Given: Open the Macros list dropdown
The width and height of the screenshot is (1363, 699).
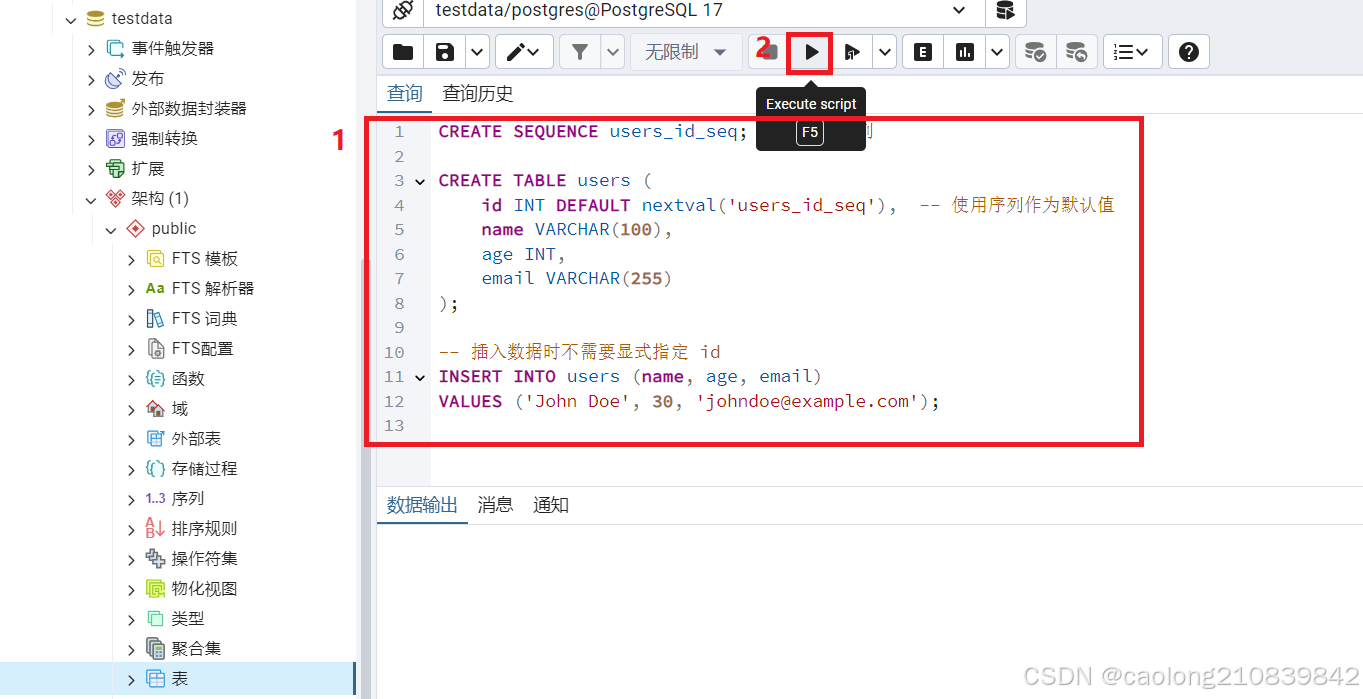Looking at the screenshot, I should tap(1132, 52).
